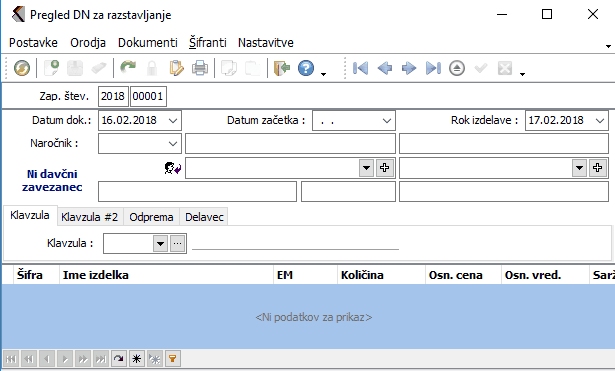
Task: Exit with the door arrow icon
Action: click(281, 68)
